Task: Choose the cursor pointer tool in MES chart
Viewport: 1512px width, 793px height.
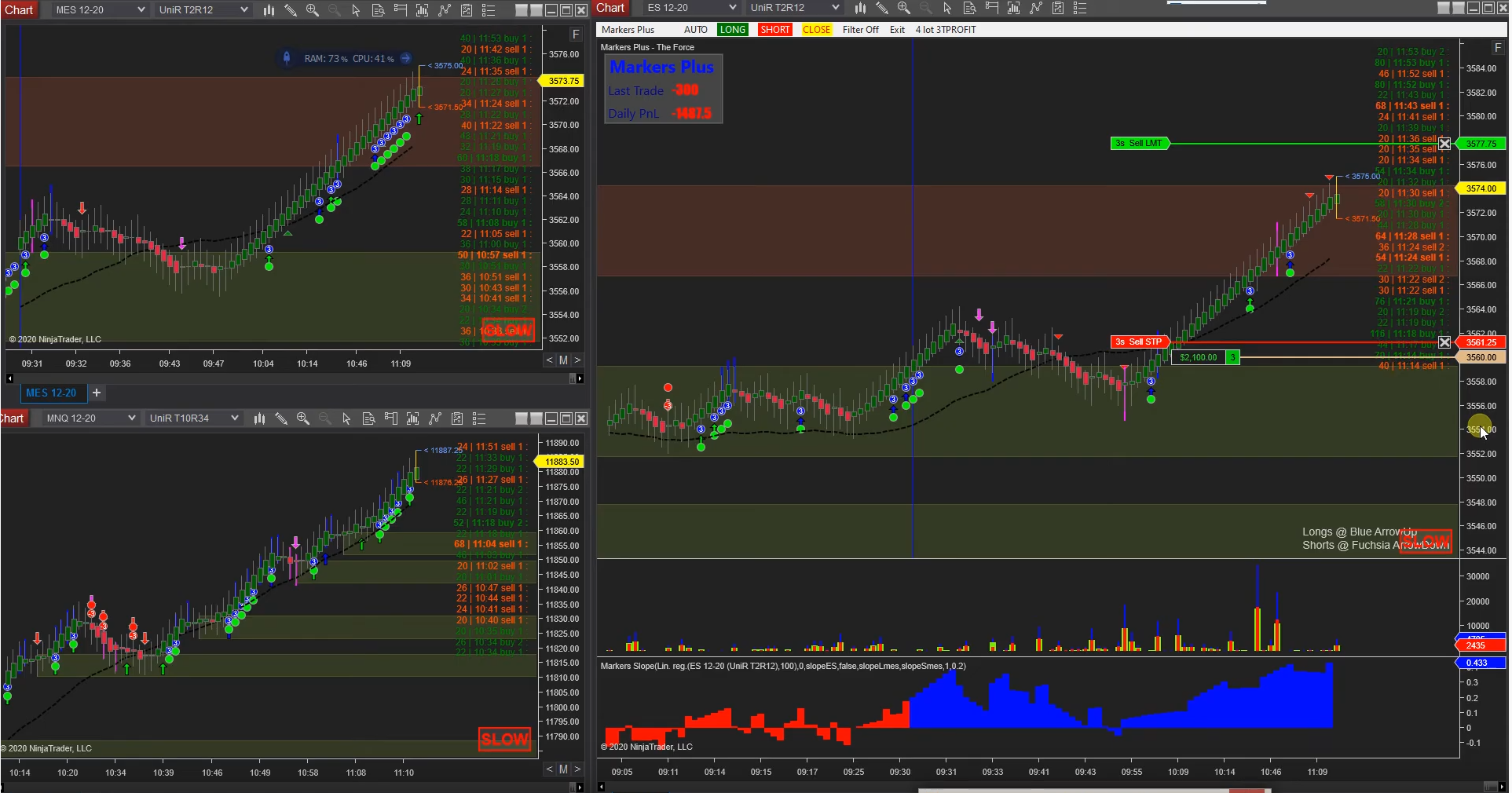Action: tap(356, 10)
